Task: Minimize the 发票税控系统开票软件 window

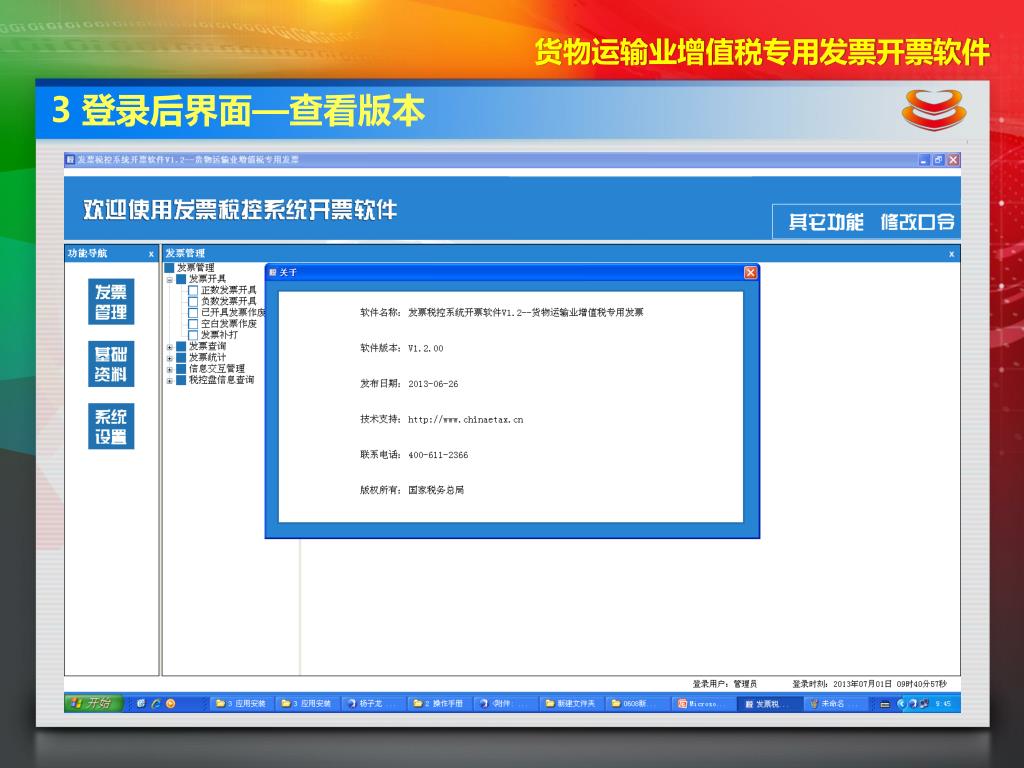Action: tap(923, 160)
